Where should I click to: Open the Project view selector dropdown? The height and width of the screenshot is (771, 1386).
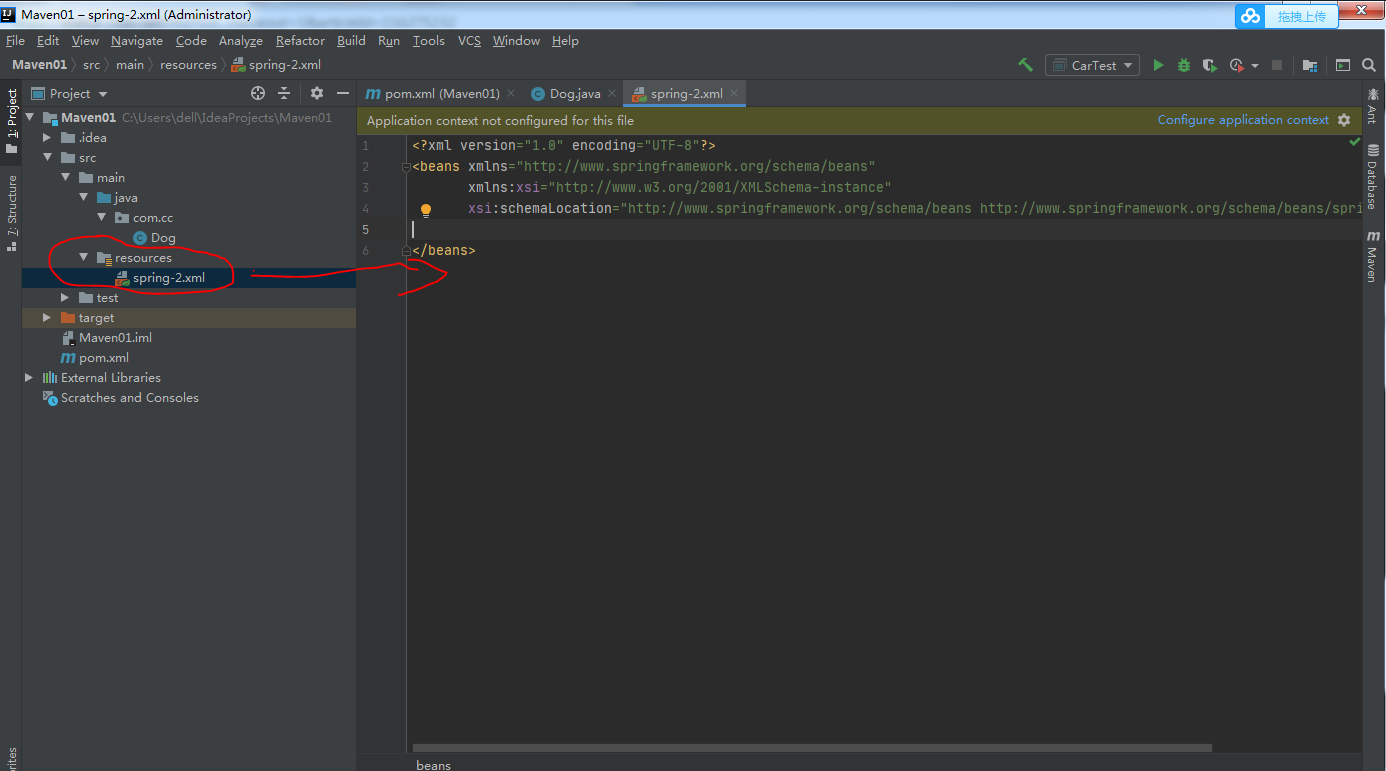[x=69, y=93]
